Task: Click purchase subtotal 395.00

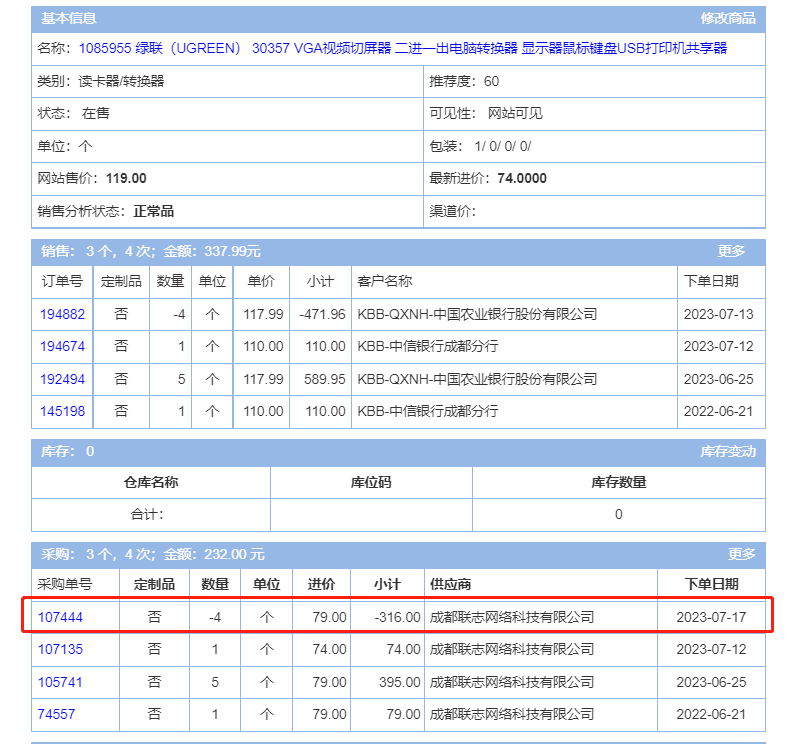Action: tap(399, 682)
